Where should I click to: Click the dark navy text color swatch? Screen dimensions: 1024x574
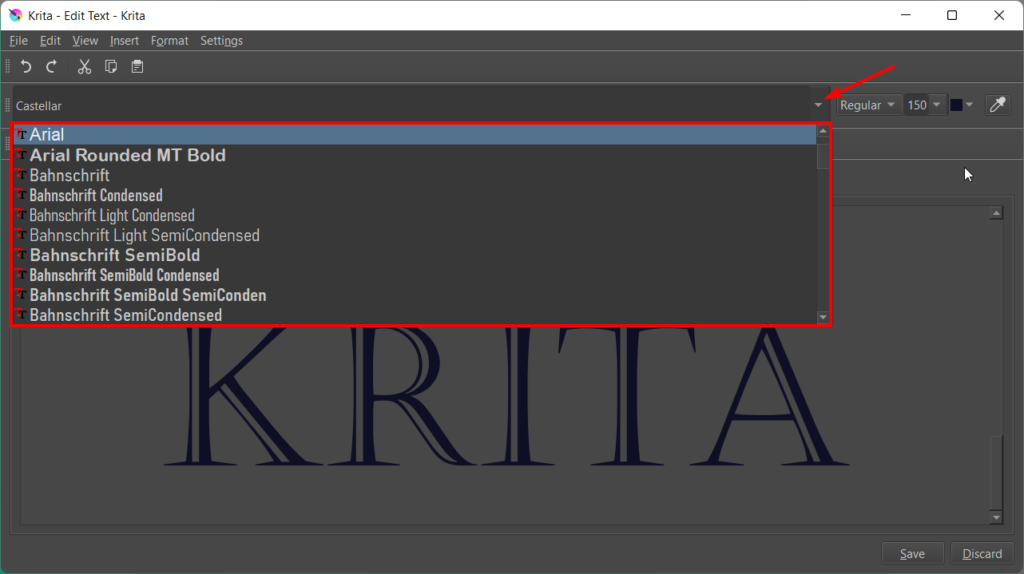point(956,105)
